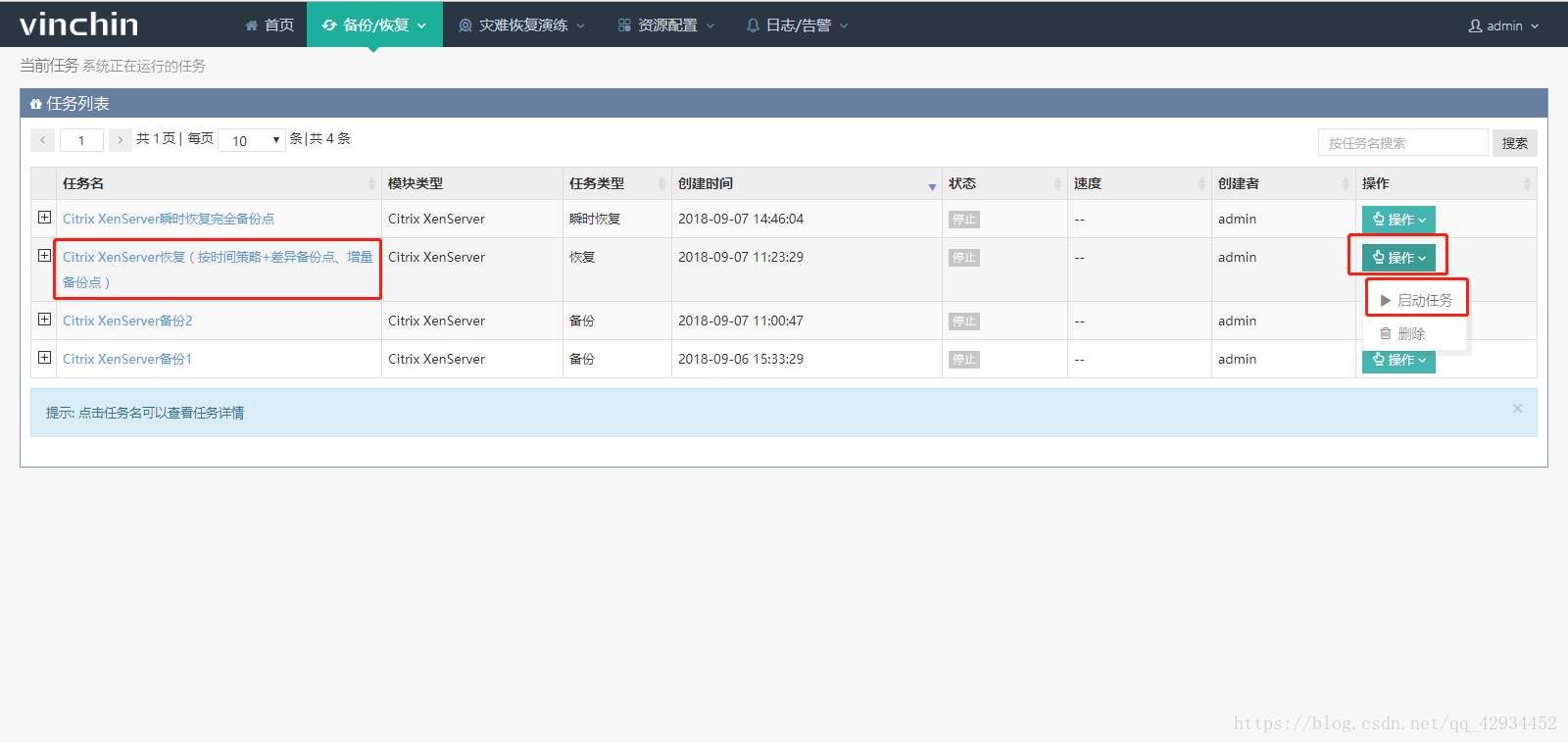Expand the 瞬时恢复完全备份点 task row
Viewport: 1568px width, 743px height.
tap(44, 218)
